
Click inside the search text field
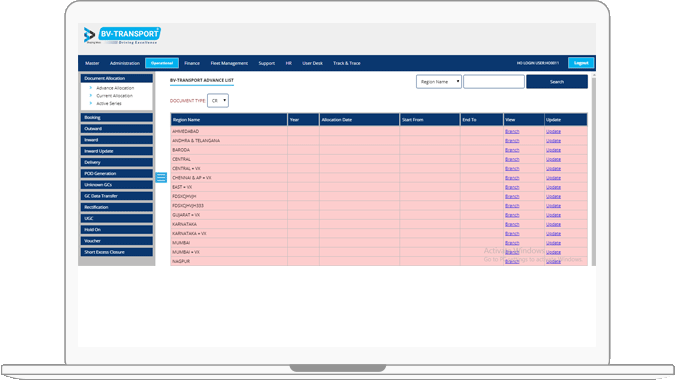pos(494,81)
